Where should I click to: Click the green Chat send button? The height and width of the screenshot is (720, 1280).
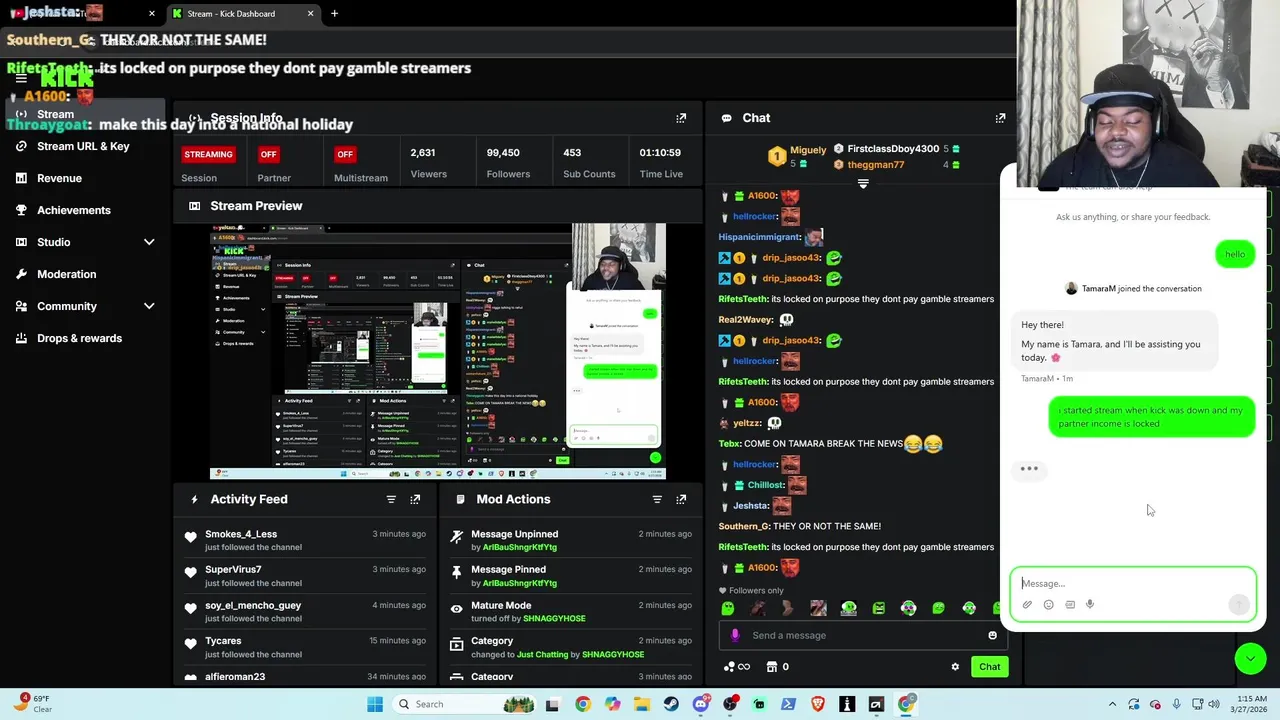(x=989, y=667)
